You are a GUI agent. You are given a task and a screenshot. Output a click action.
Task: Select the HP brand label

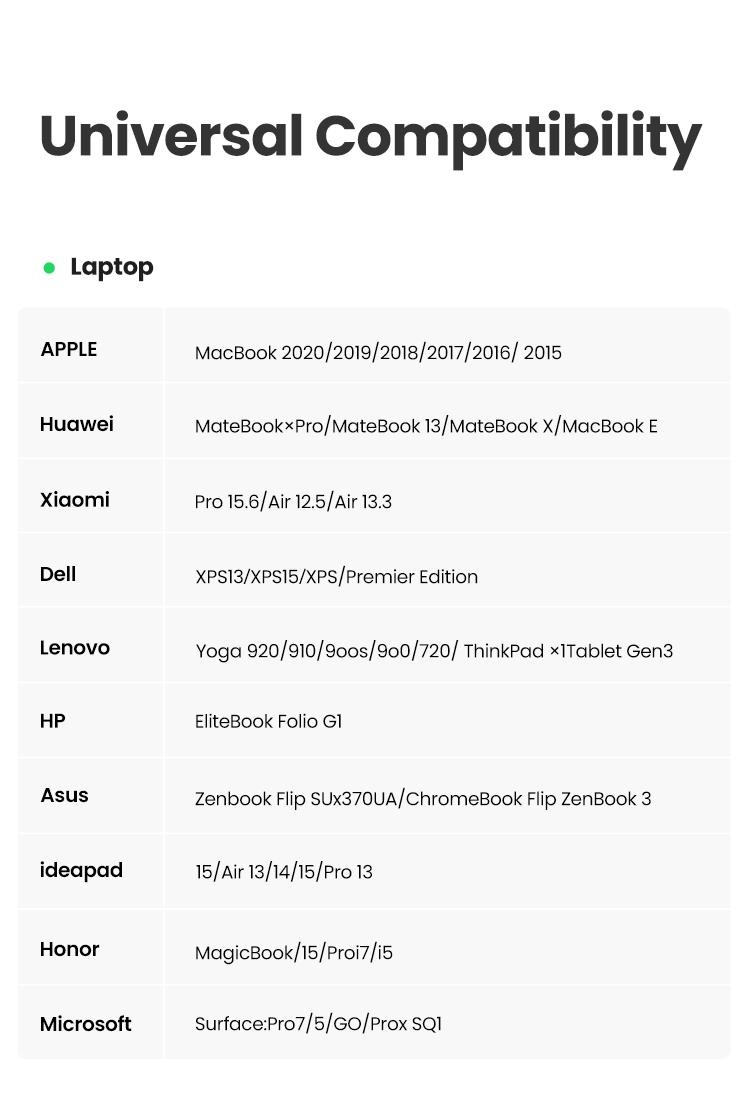[x=52, y=721]
